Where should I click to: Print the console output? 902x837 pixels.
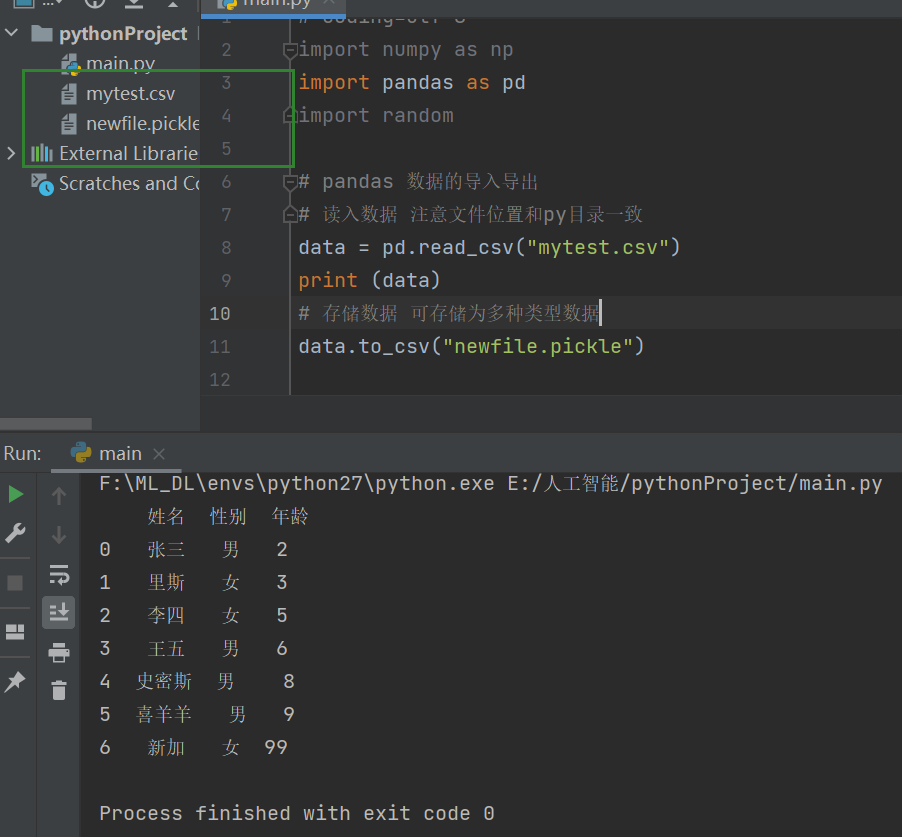(59, 652)
